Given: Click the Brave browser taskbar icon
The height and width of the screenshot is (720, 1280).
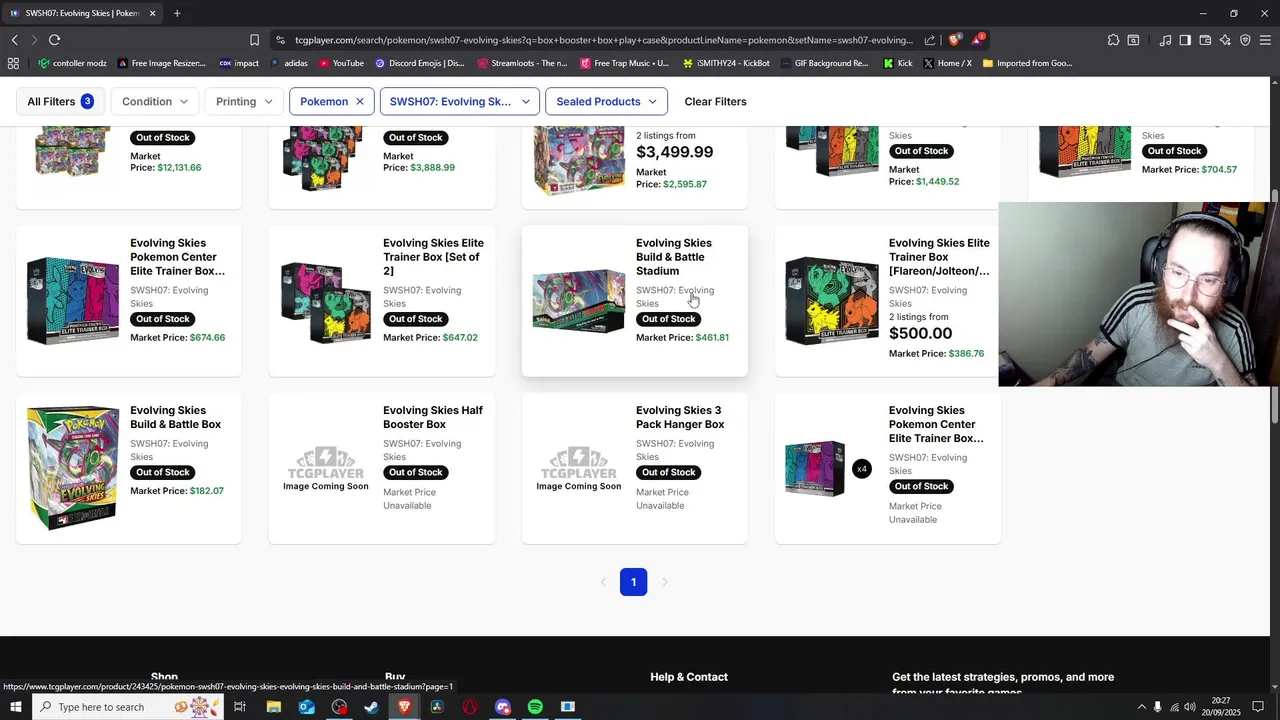Looking at the screenshot, I should (x=404, y=707).
